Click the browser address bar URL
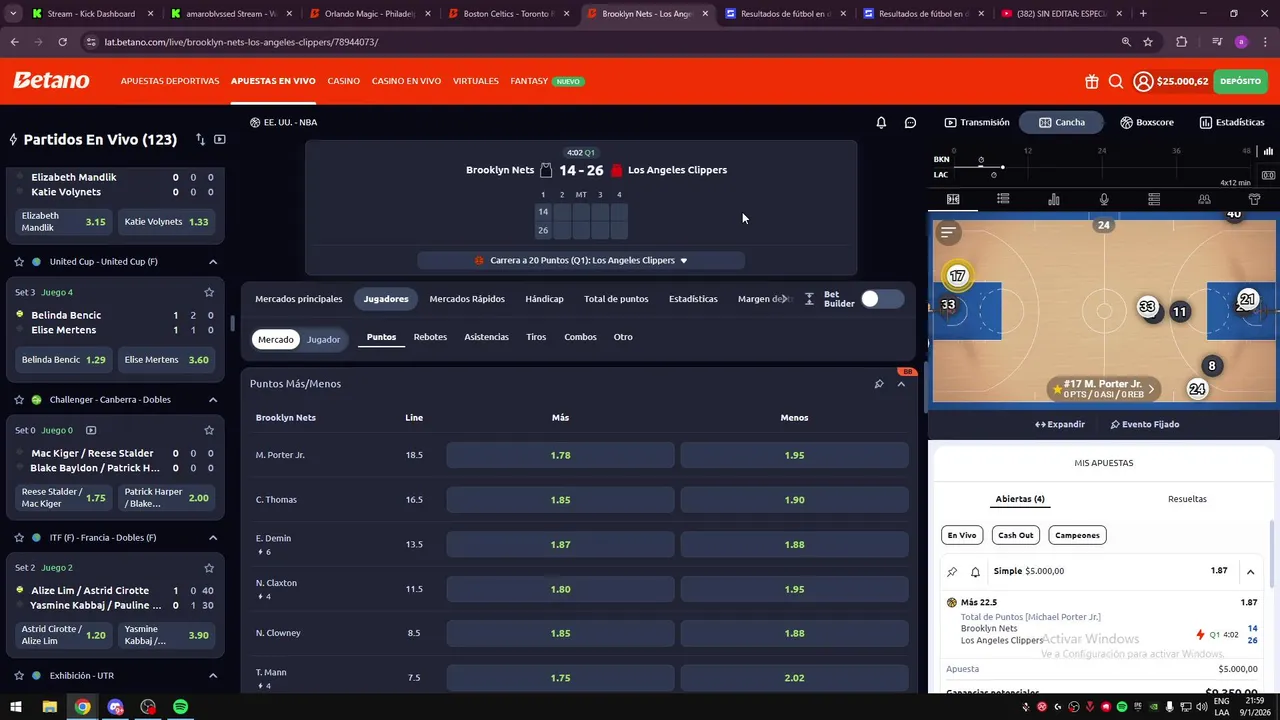1280x720 pixels. [x=241, y=42]
